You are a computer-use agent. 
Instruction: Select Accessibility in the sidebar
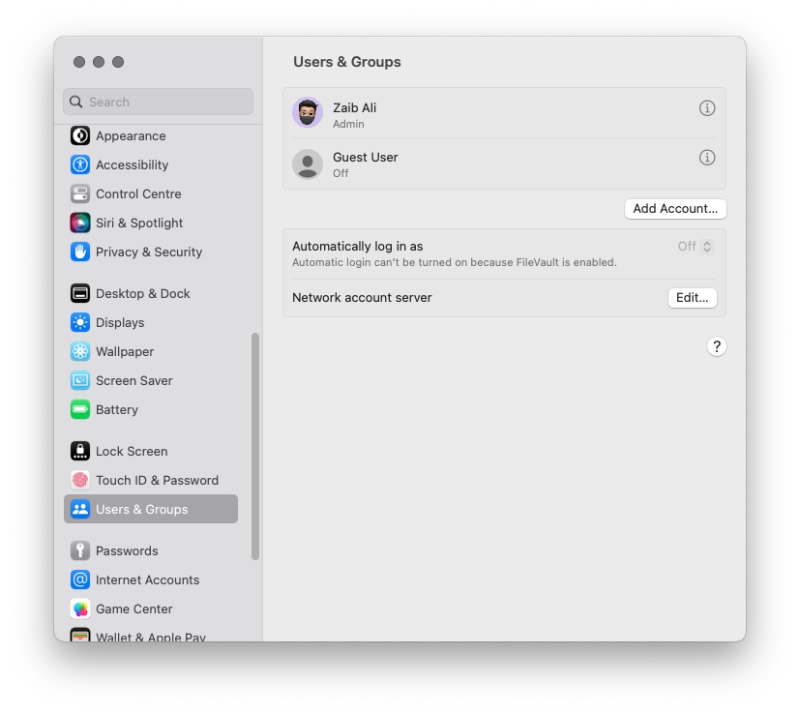[151, 165]
